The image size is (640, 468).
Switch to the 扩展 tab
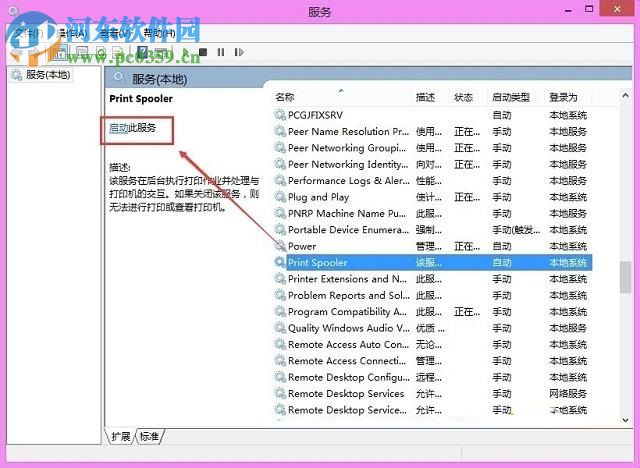[120, 437]
